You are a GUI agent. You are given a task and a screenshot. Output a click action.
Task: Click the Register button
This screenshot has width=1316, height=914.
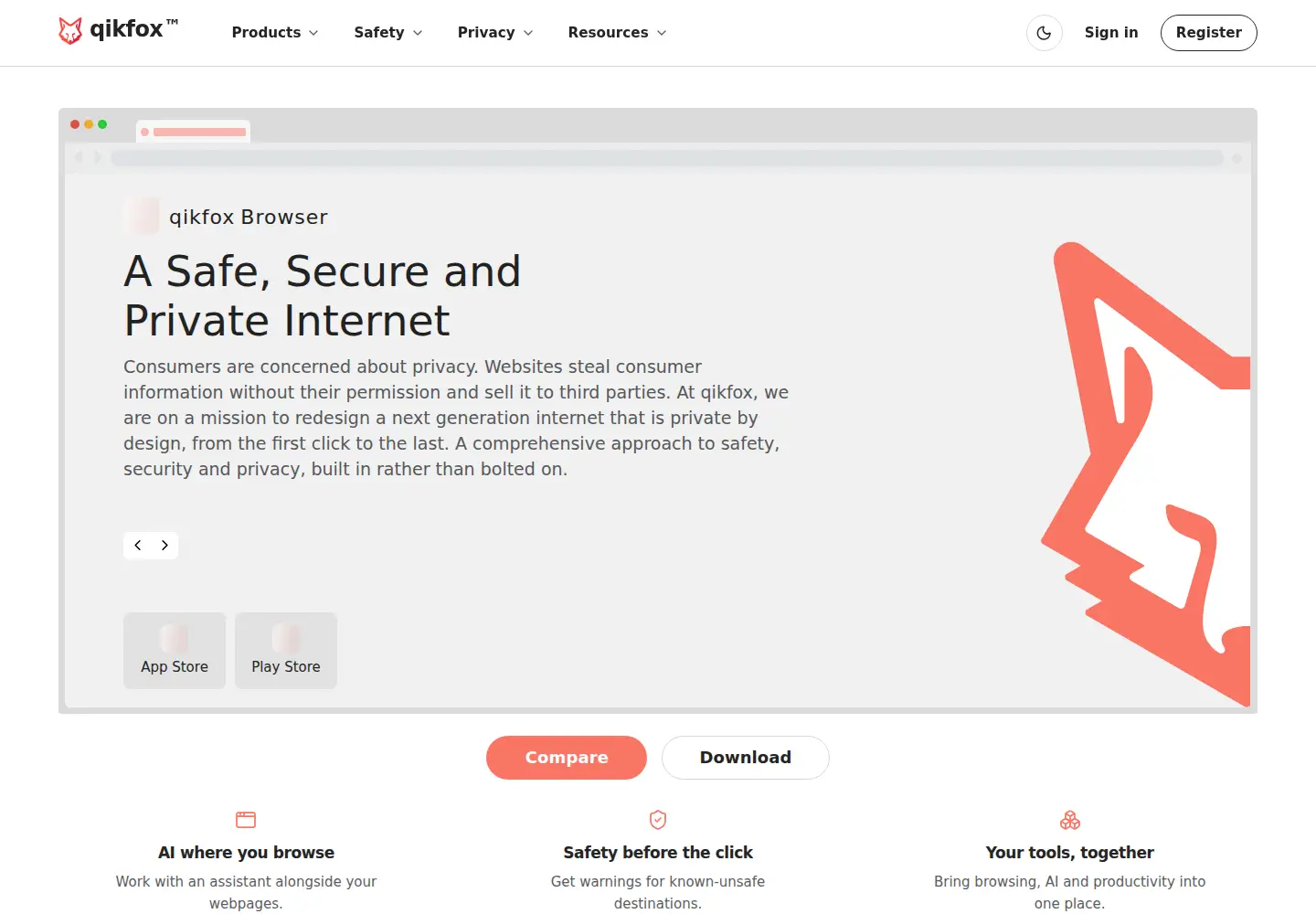coord(1208,33)
